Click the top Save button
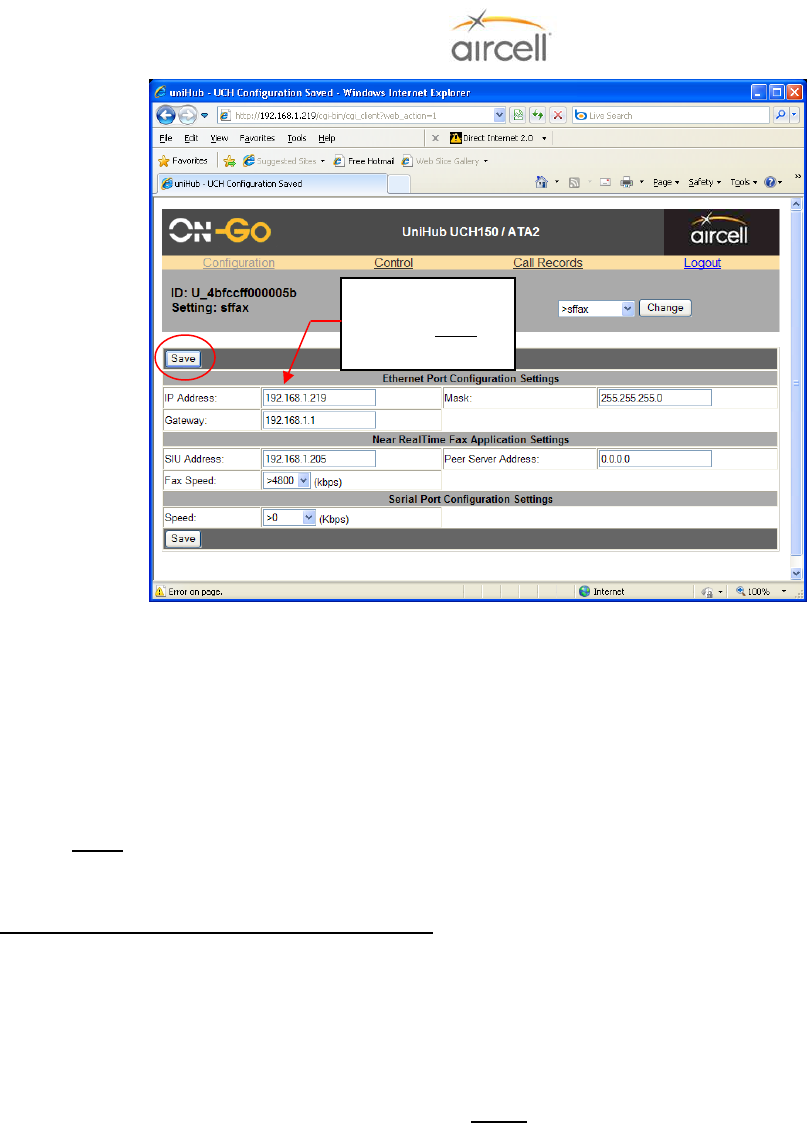807x1123 pixels. [x=183, y=359]
